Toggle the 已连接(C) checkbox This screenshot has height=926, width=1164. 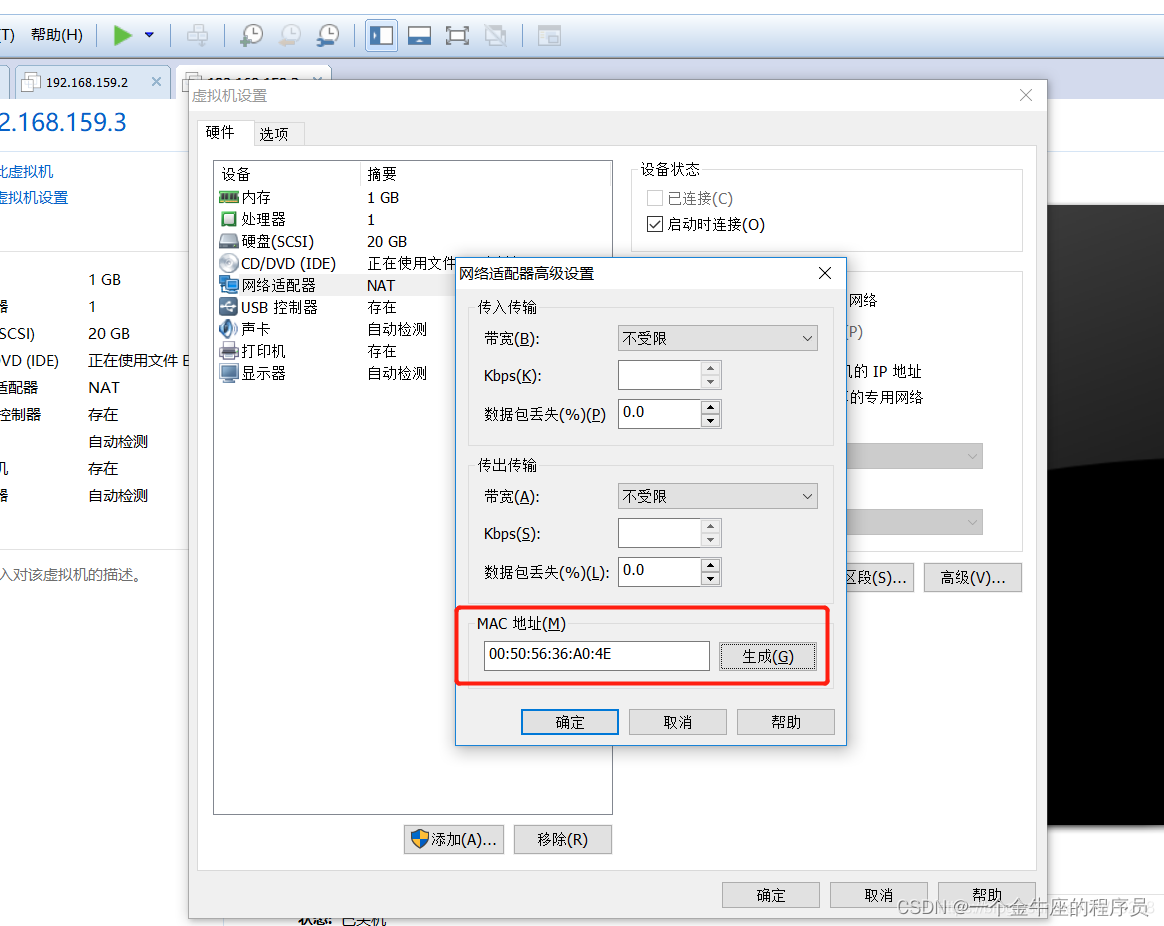655,198
